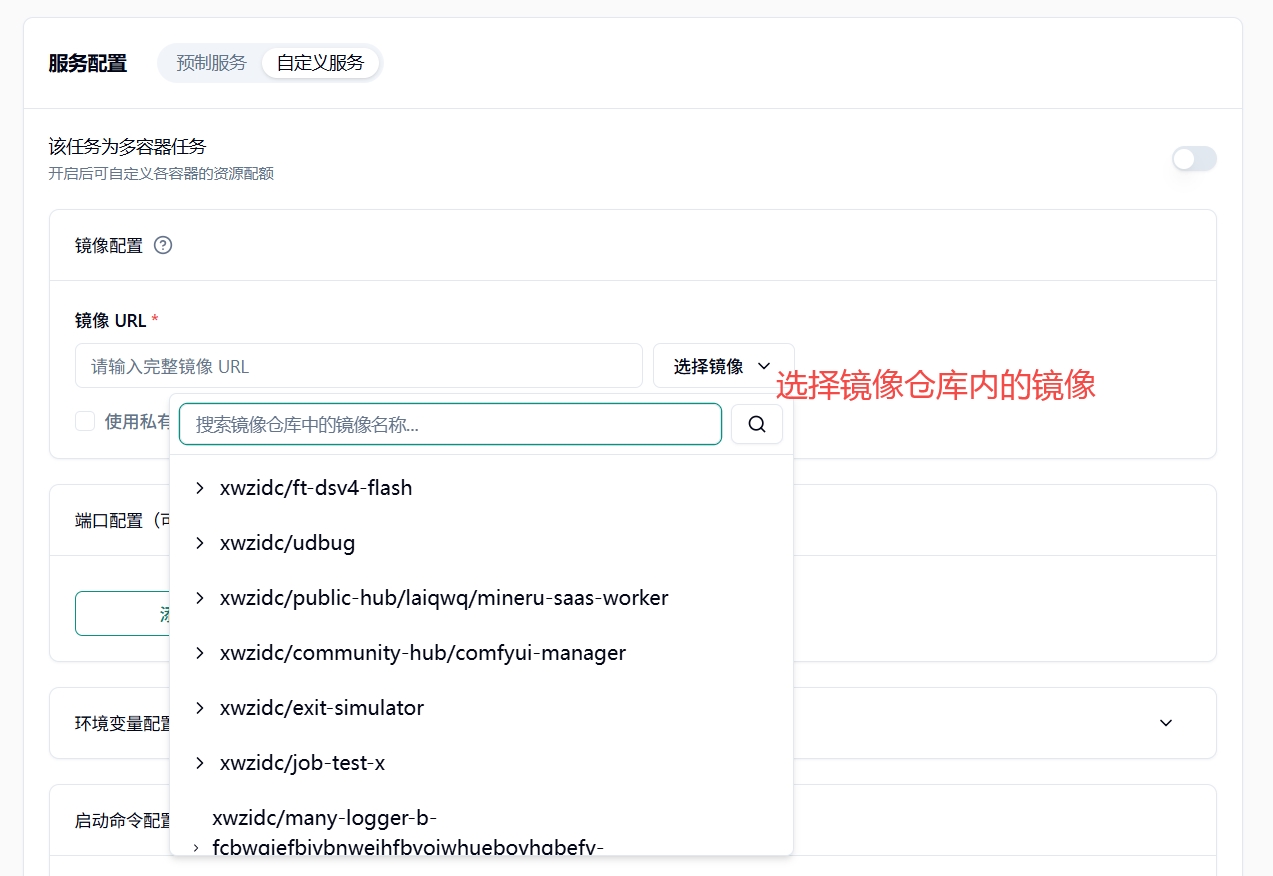Click the 环境变量配置 section header
This screenshot has width=1273, height=876.
(633, 723)
